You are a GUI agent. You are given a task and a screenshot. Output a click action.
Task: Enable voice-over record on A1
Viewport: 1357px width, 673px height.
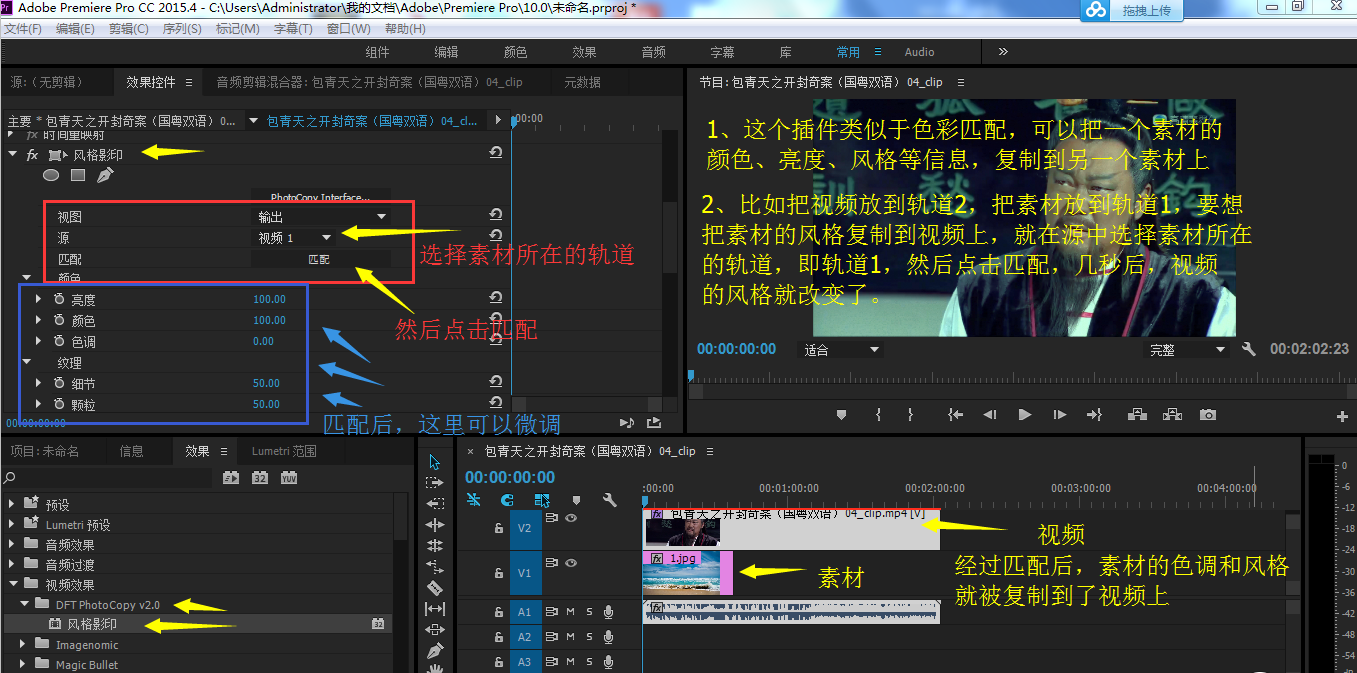(x=608, y=611)
